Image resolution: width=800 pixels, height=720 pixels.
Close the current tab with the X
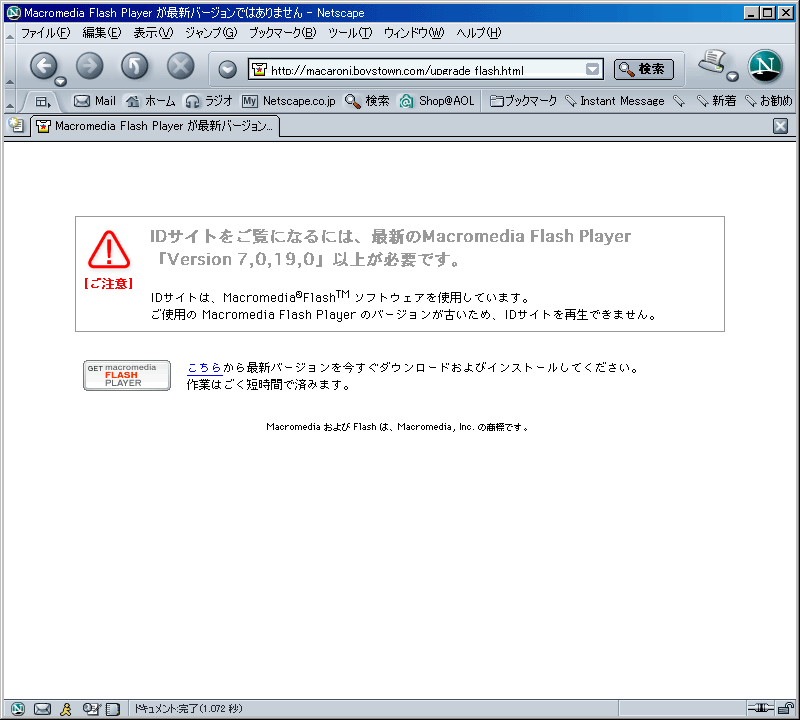pyautogui.click(x=781, y=126)
